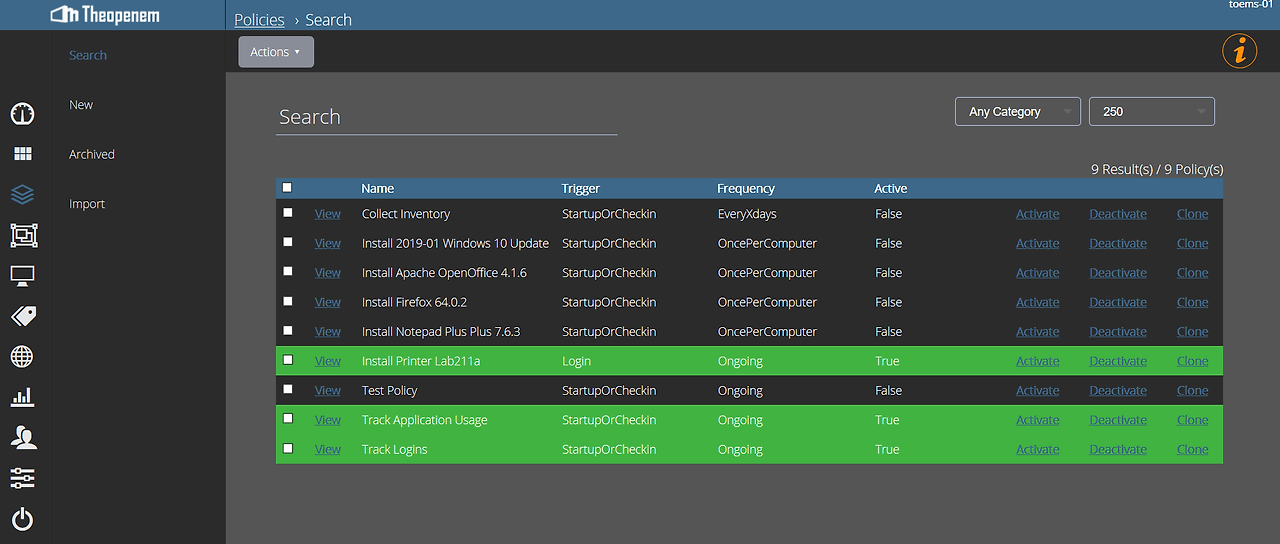Deactivate the Install Printer Lab211a policy
Screen dimensions: 1280x544
click(1118, 361)
